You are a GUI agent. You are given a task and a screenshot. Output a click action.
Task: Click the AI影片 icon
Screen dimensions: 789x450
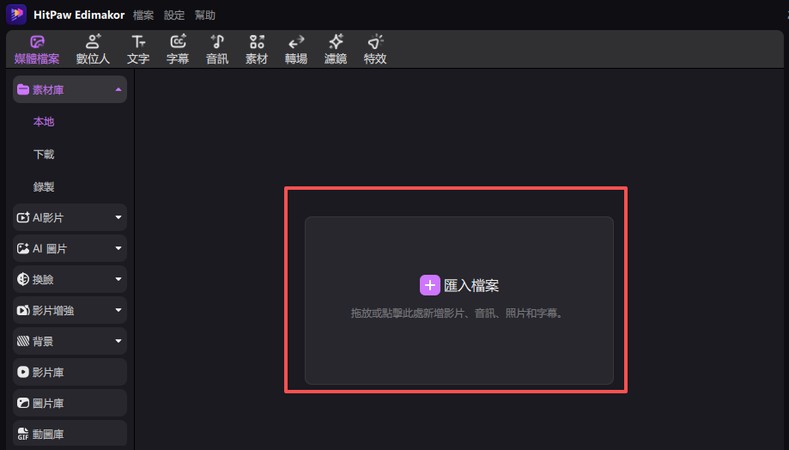click(23, 217)
